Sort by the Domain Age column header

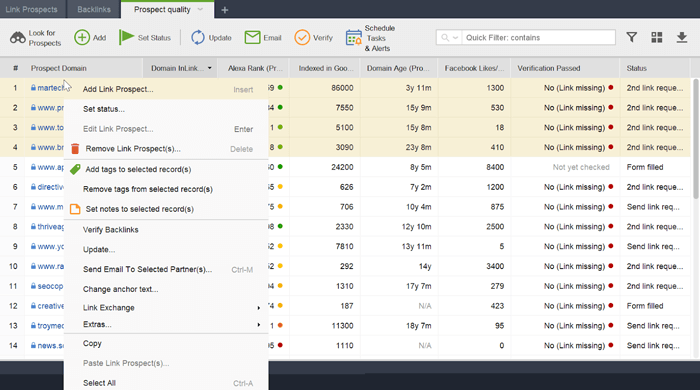[398, 68]
